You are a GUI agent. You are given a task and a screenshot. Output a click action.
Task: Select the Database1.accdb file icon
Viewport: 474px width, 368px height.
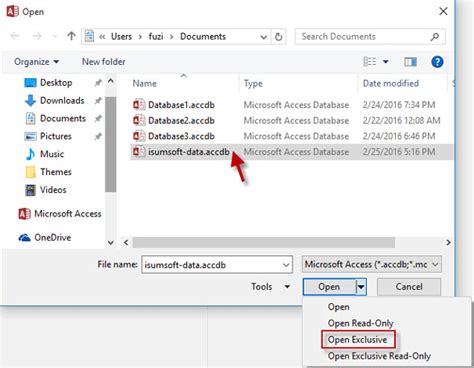click(139, 105)
